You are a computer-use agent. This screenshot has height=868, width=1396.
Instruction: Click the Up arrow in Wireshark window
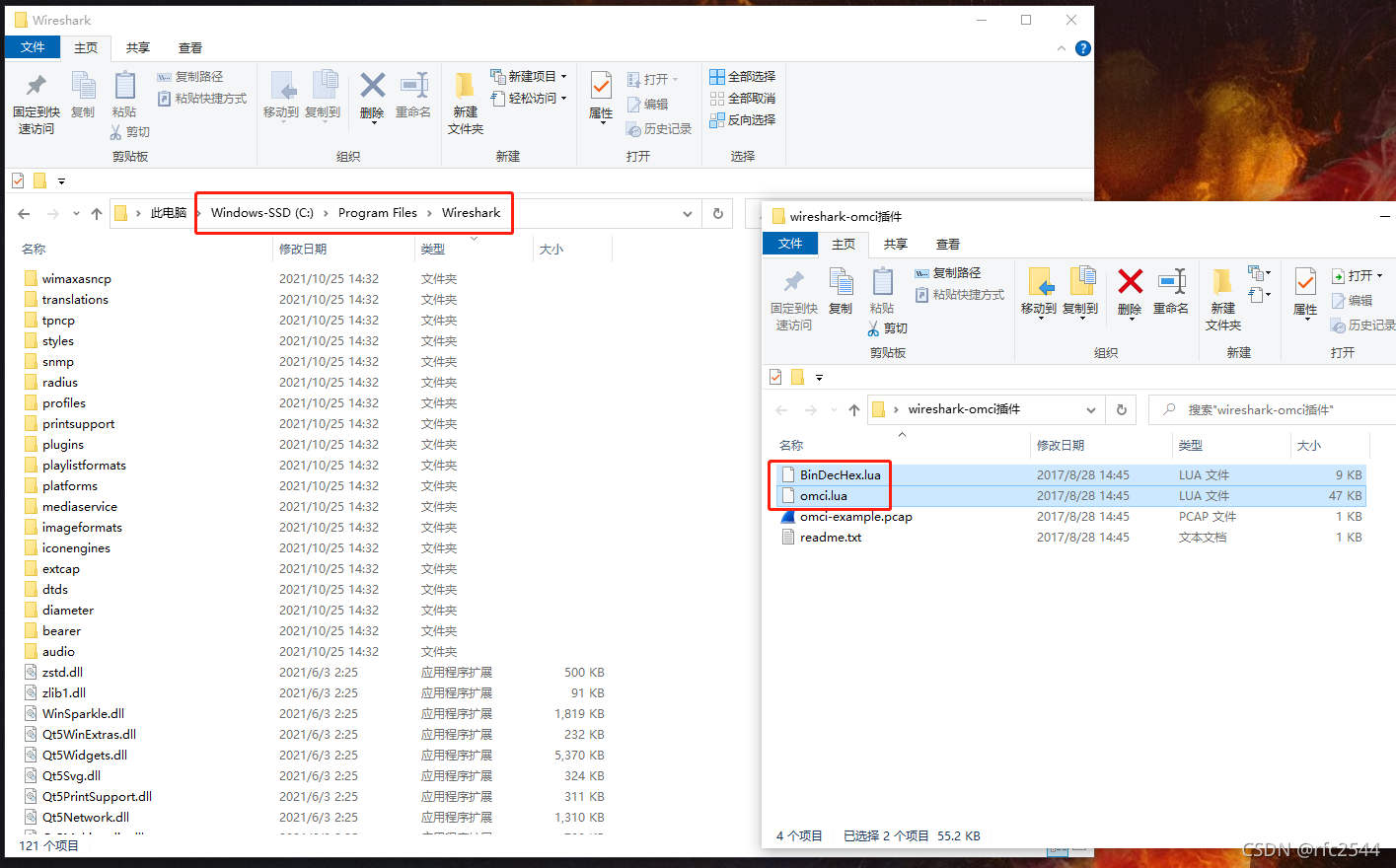[96, 213]
